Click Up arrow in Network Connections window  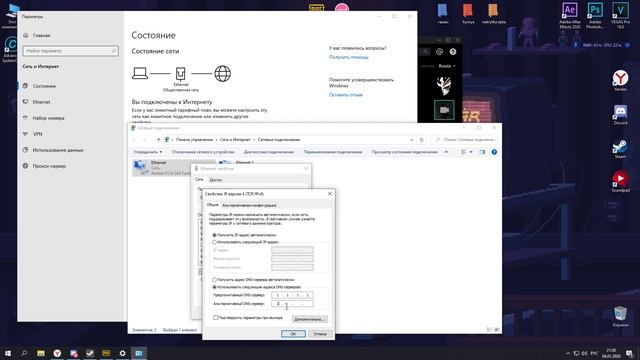[x=158, y=140]
